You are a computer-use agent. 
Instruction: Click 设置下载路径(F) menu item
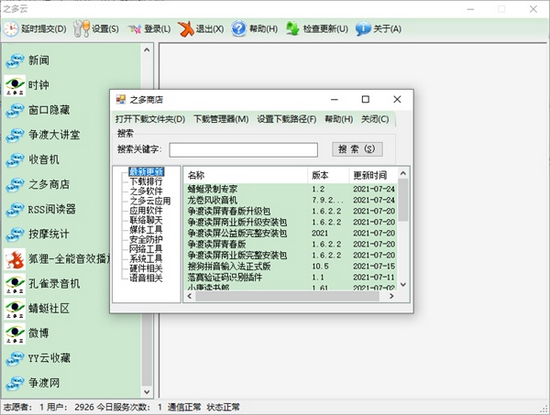(x=287, y=119)
